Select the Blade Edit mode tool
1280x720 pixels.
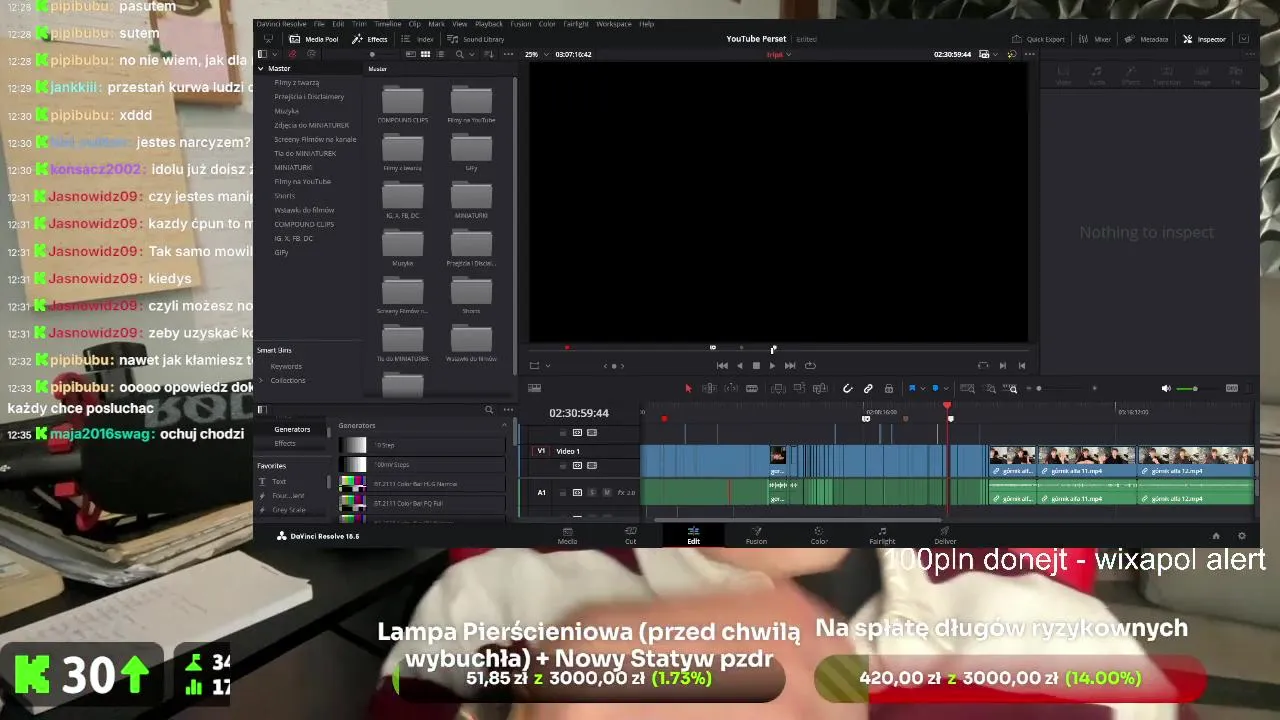pyautogui.click(x=752, y=388)
